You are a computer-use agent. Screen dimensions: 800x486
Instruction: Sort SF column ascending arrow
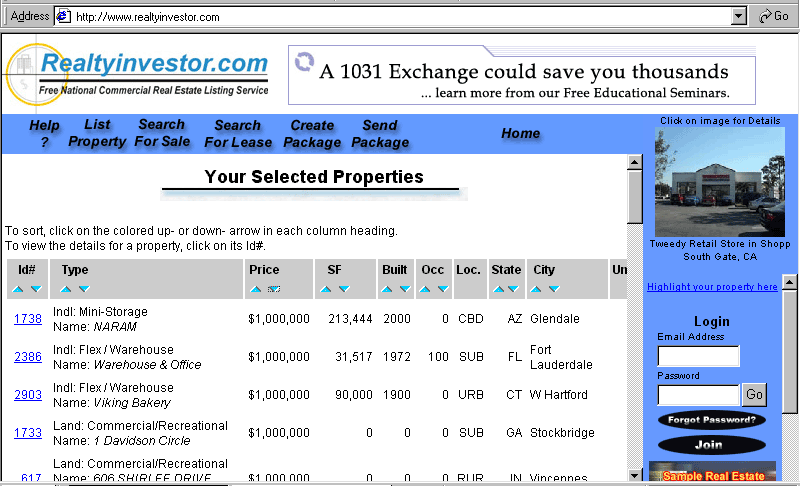(x=326, y=289)
